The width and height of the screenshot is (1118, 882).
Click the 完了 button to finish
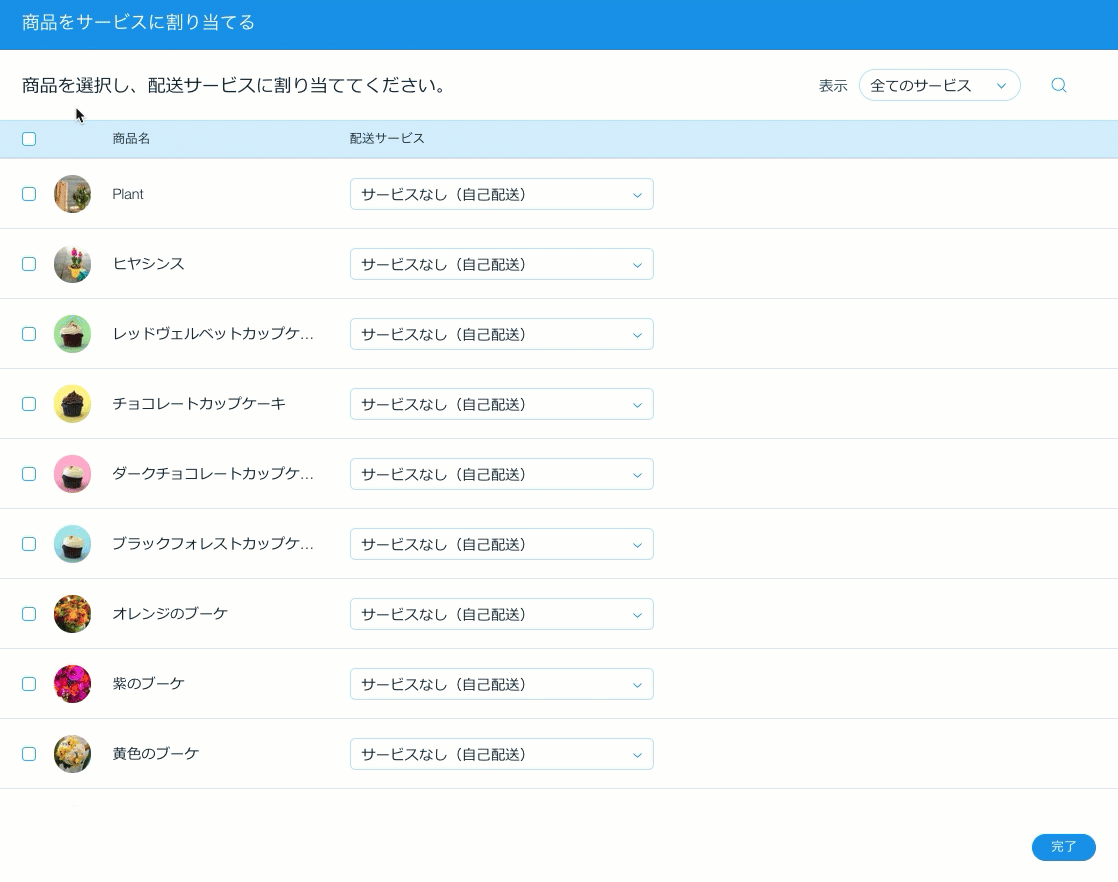[1063, 847]
